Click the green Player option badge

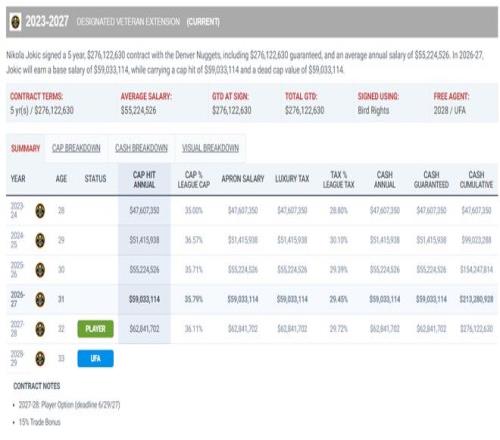95,329
